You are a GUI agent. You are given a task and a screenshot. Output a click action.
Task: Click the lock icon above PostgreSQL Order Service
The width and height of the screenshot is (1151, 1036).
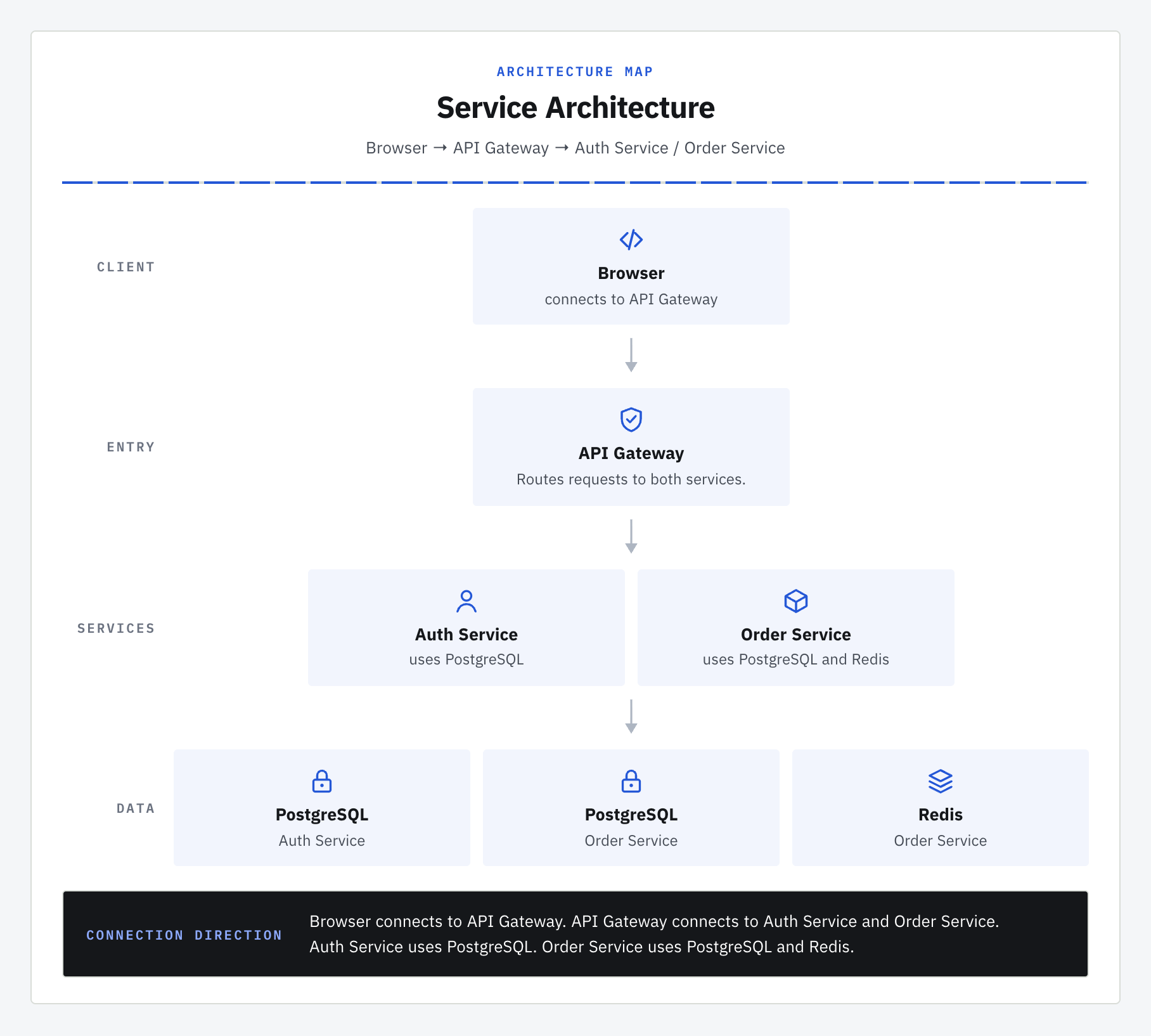click(x=631, y=781)
